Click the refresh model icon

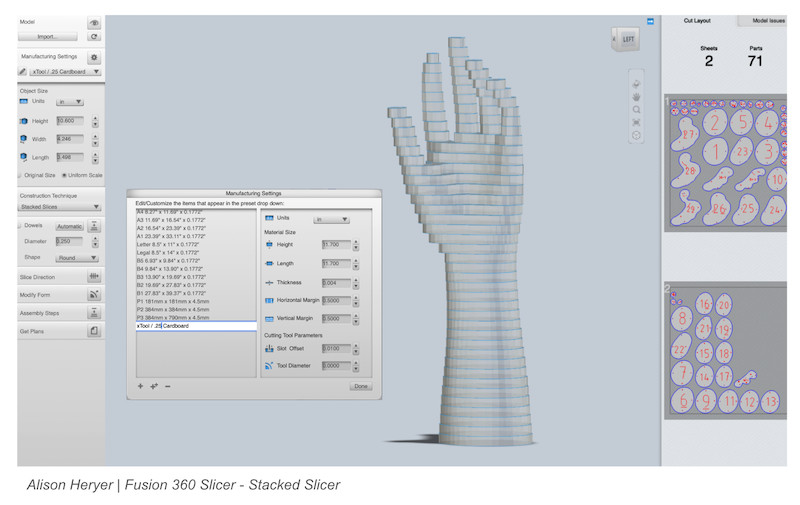94,36
